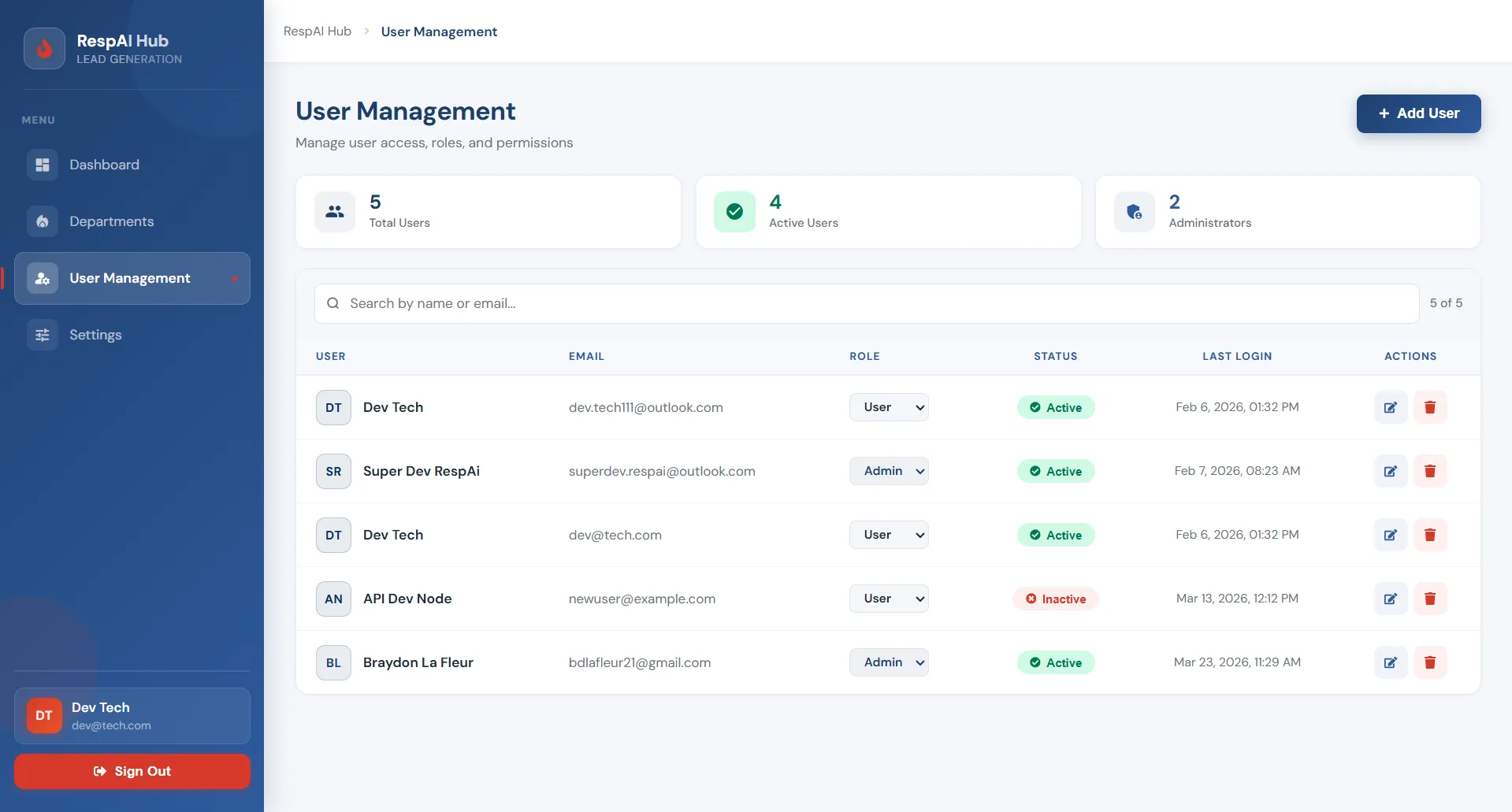Toggle Inactive status for API Dev Node
The image size is (1512, 812).
1056,599
